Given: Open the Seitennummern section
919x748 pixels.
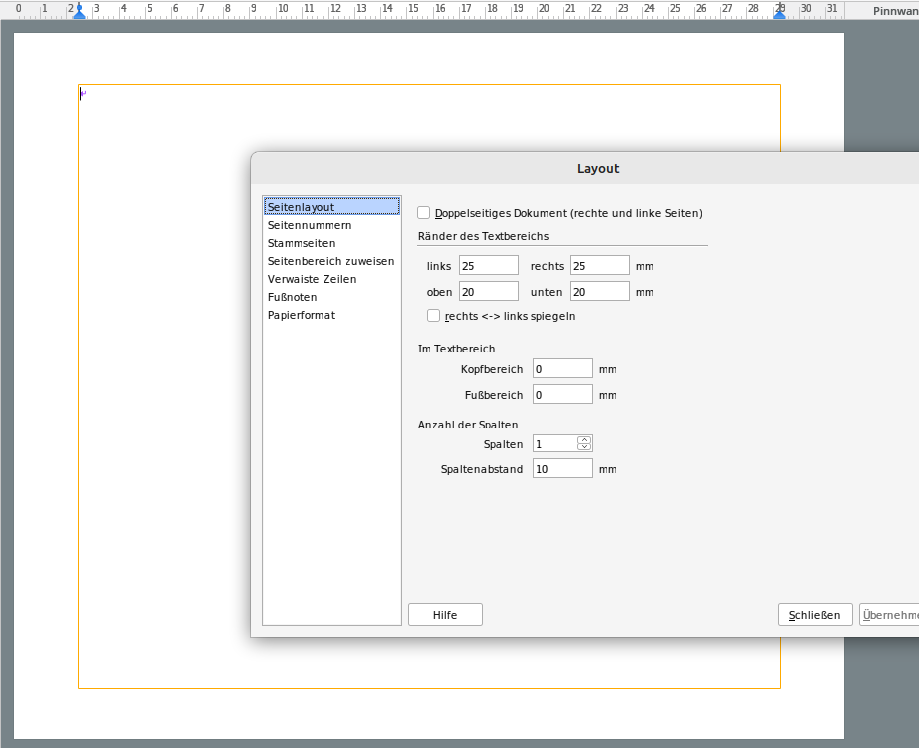Looking at the screenshot, I should click(x=309, y=225).
